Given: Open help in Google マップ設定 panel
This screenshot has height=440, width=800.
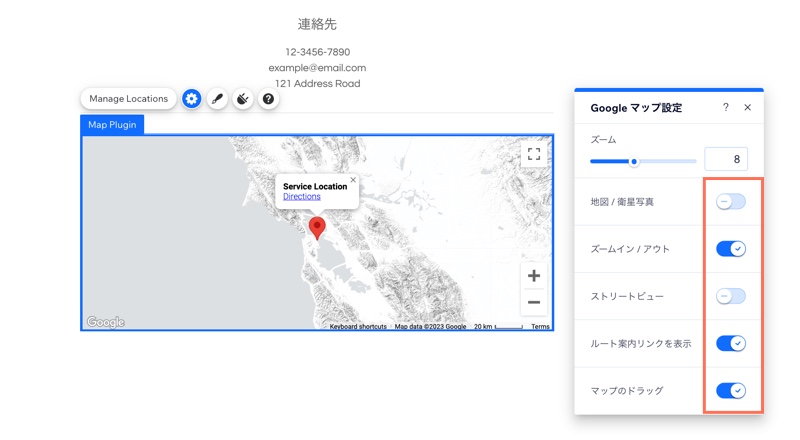Looking at the screenshot, I should (x=726, y=108).
